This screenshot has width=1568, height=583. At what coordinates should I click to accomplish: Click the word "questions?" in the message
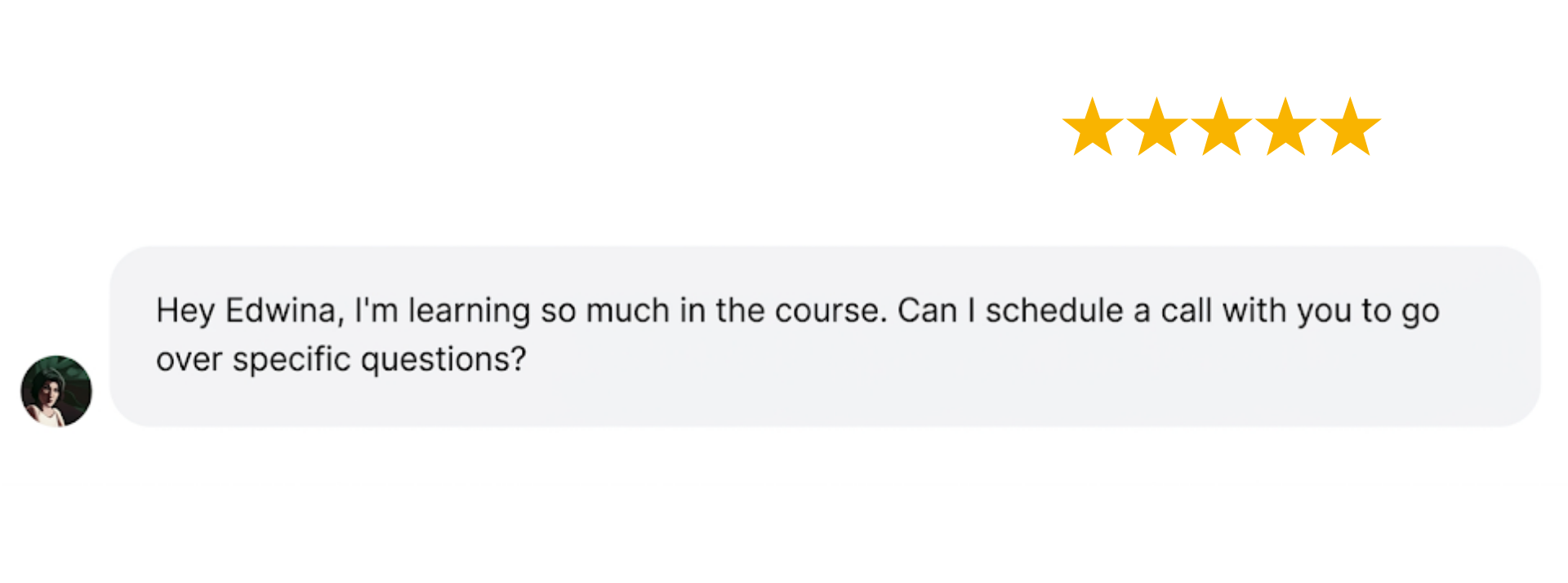point(443,360)
